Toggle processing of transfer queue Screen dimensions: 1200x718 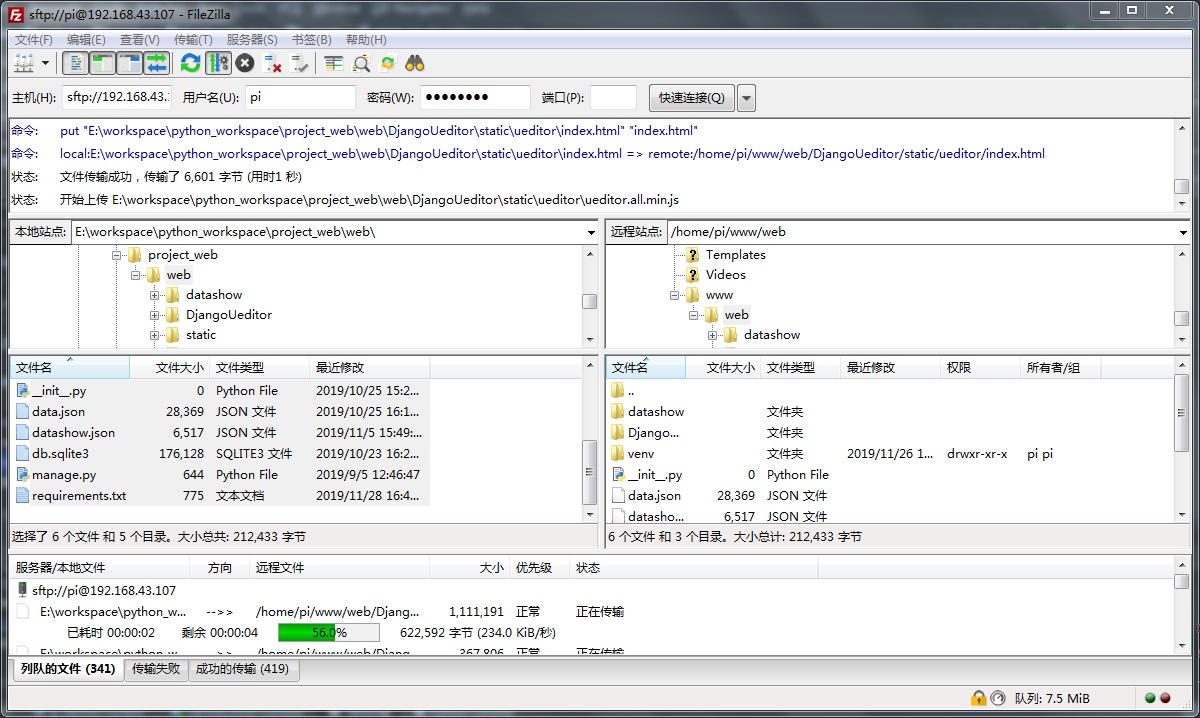[218, 63]
